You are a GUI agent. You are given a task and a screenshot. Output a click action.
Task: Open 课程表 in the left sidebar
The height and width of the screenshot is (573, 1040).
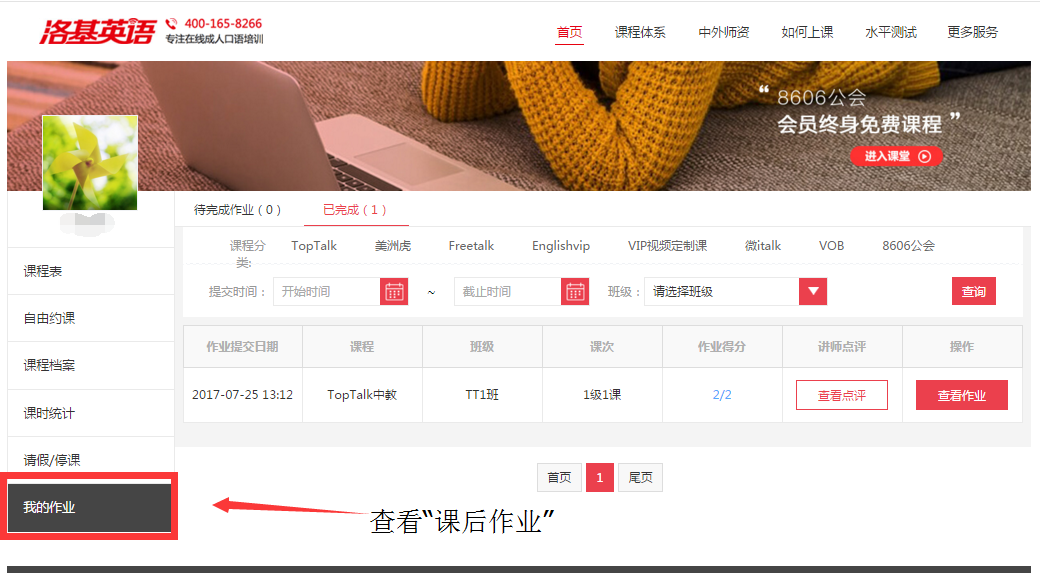click(x=91, y=271)
